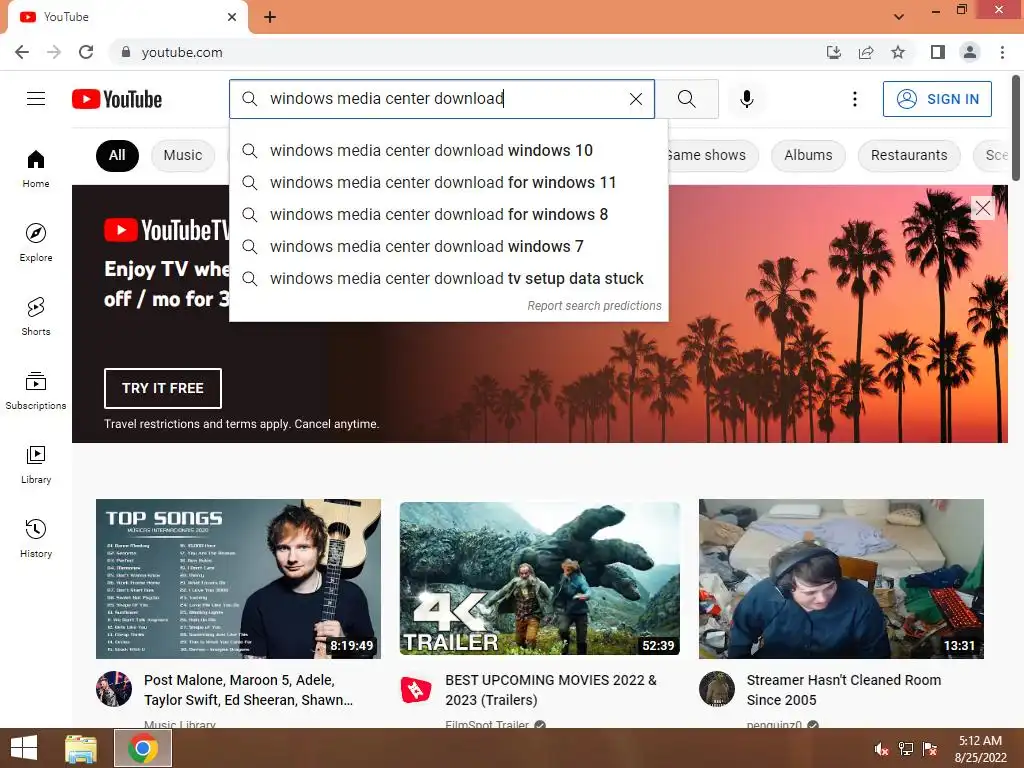The height and width of the screenshot is (768, 1024).
Task: Click the magnifier search button
Action: click(x=686, y=99)
